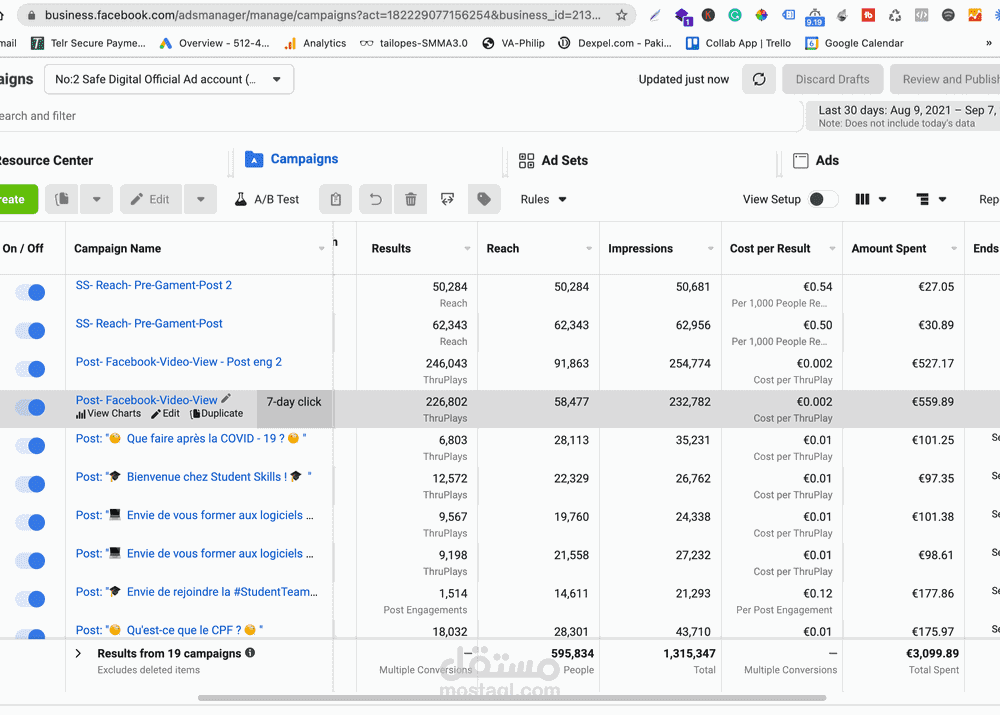1000x715 pixels.
Task: Click View Charts under Post- Facebook-Video-View
Action: (108, 413)
